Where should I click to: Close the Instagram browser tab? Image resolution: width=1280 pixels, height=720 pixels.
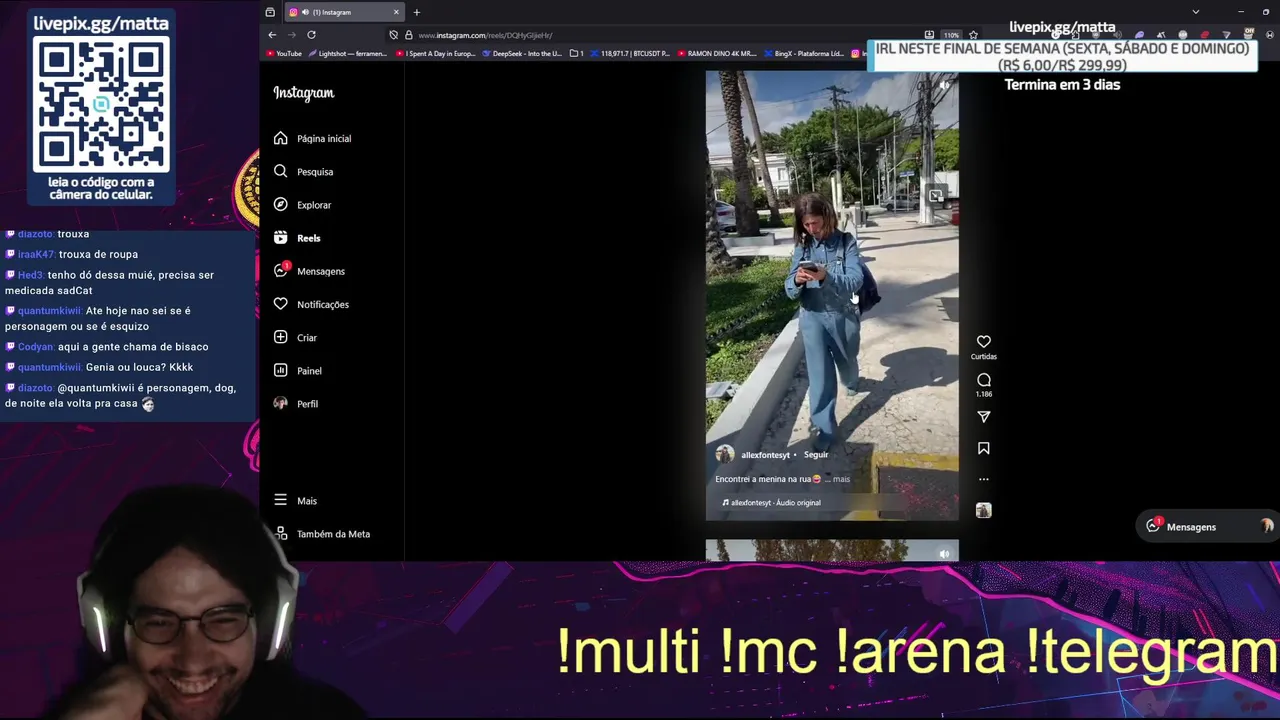pos(396,12)
